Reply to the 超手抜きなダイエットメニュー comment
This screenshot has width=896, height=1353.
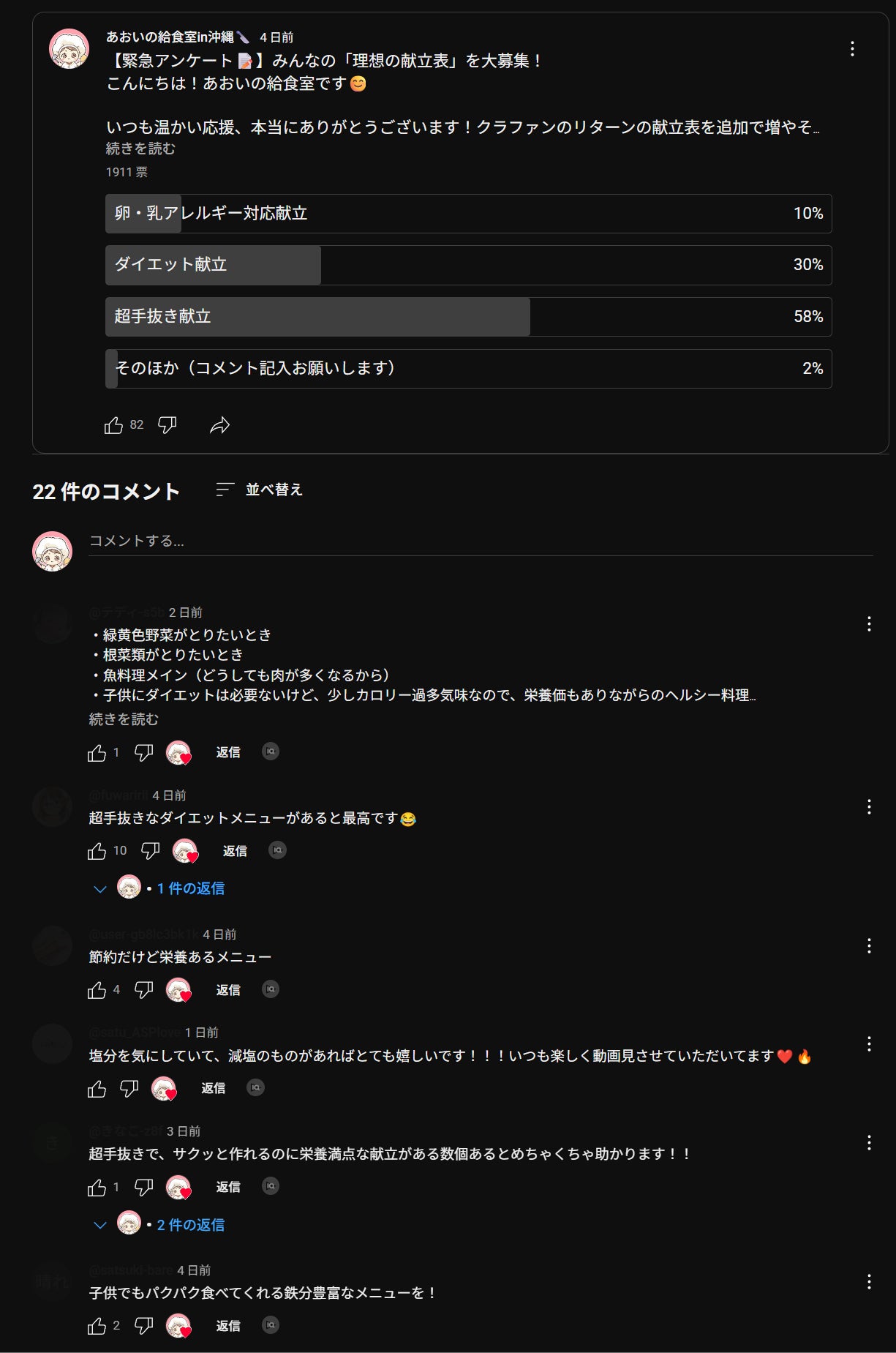[x=235, y=851]
